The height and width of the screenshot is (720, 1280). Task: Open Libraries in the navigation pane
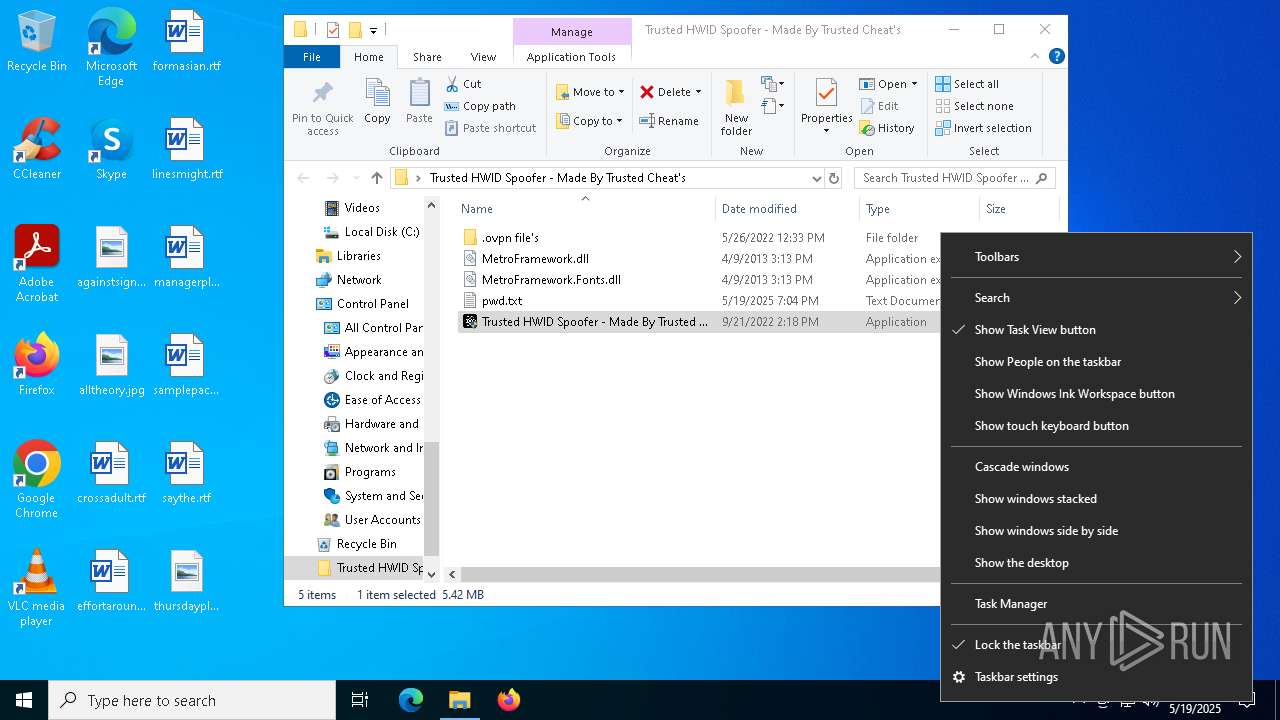358,256
